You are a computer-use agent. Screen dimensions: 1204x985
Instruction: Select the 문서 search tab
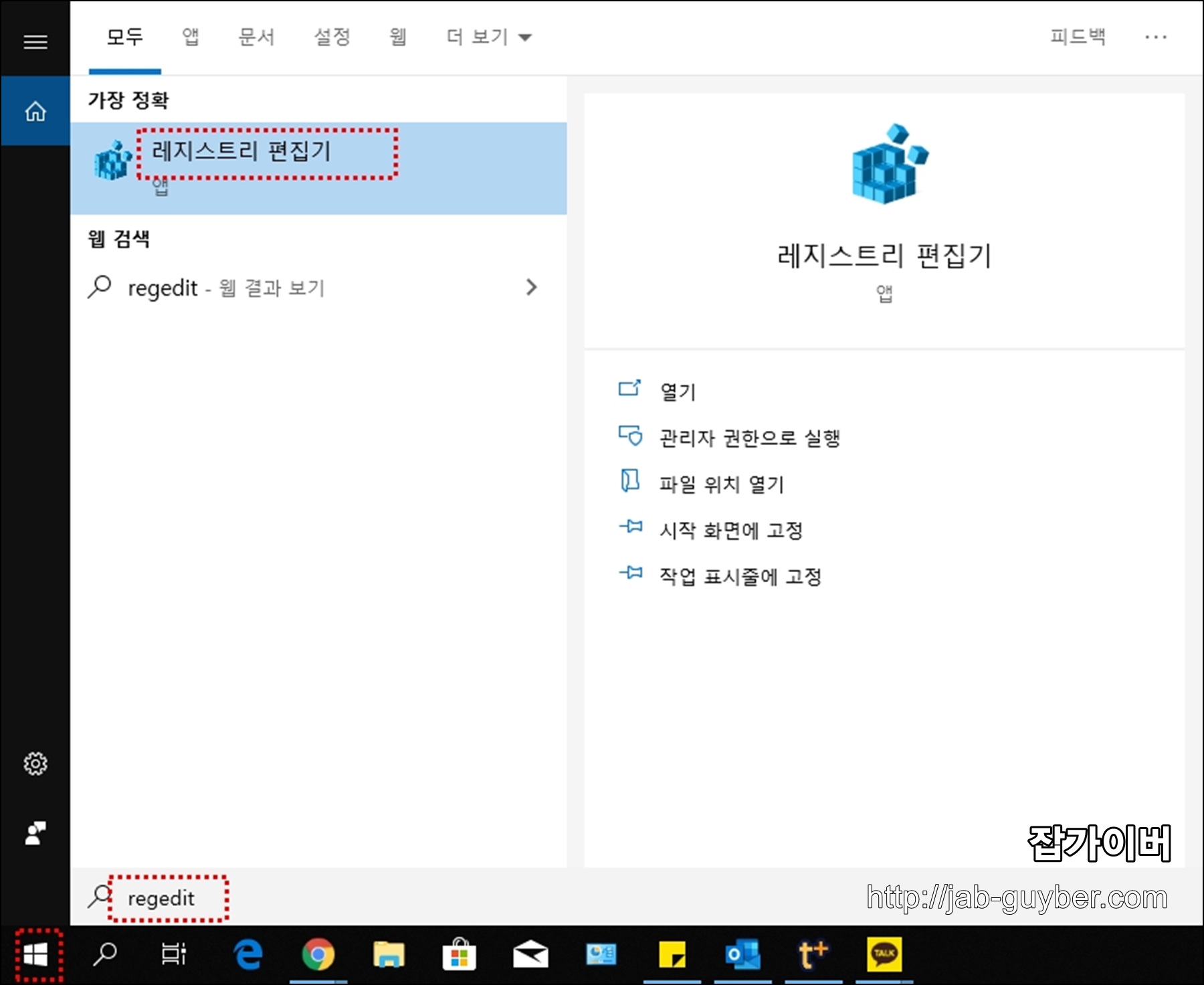(x=255, y=37)
